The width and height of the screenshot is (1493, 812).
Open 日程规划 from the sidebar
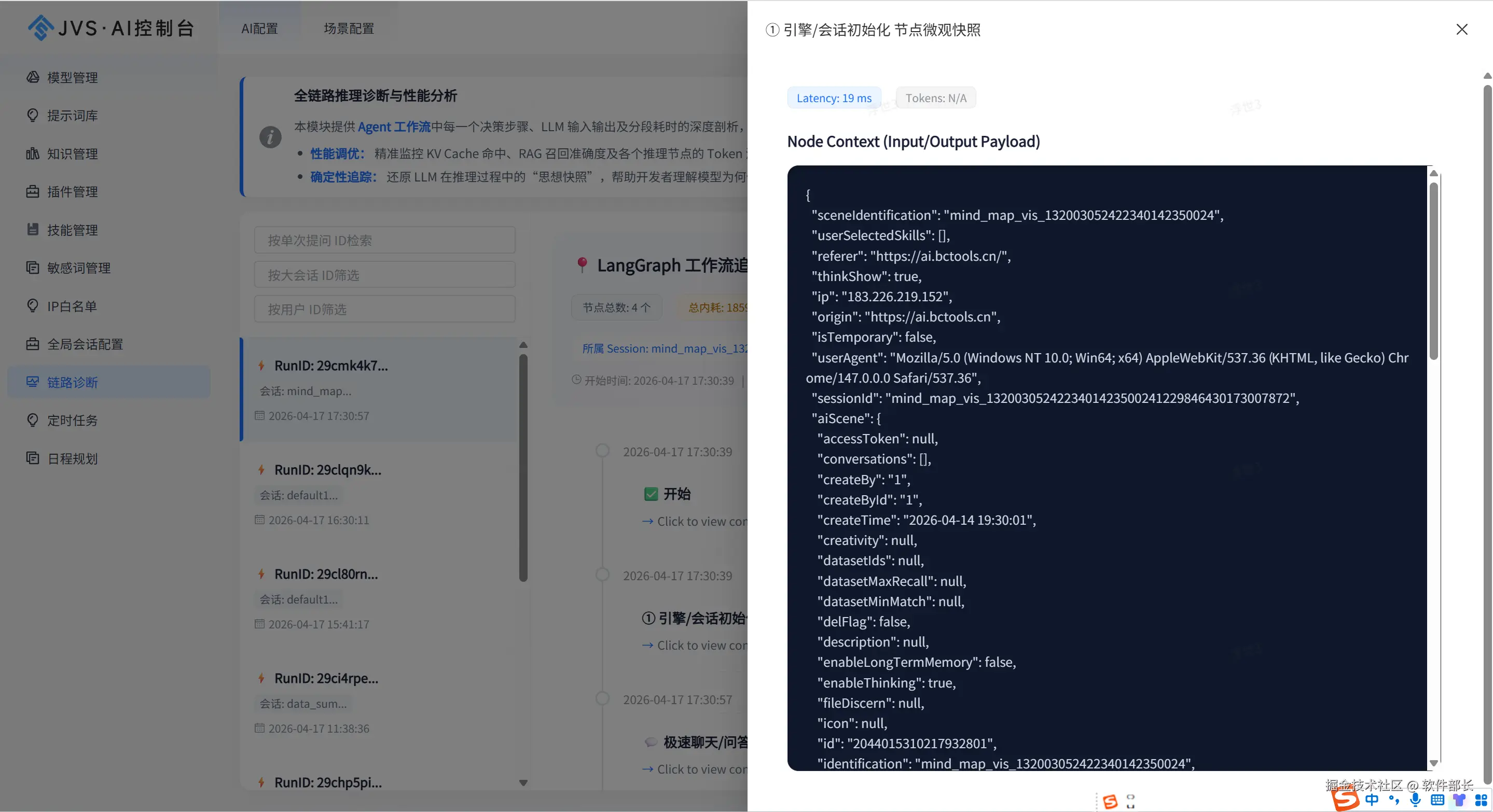point(73,459)
